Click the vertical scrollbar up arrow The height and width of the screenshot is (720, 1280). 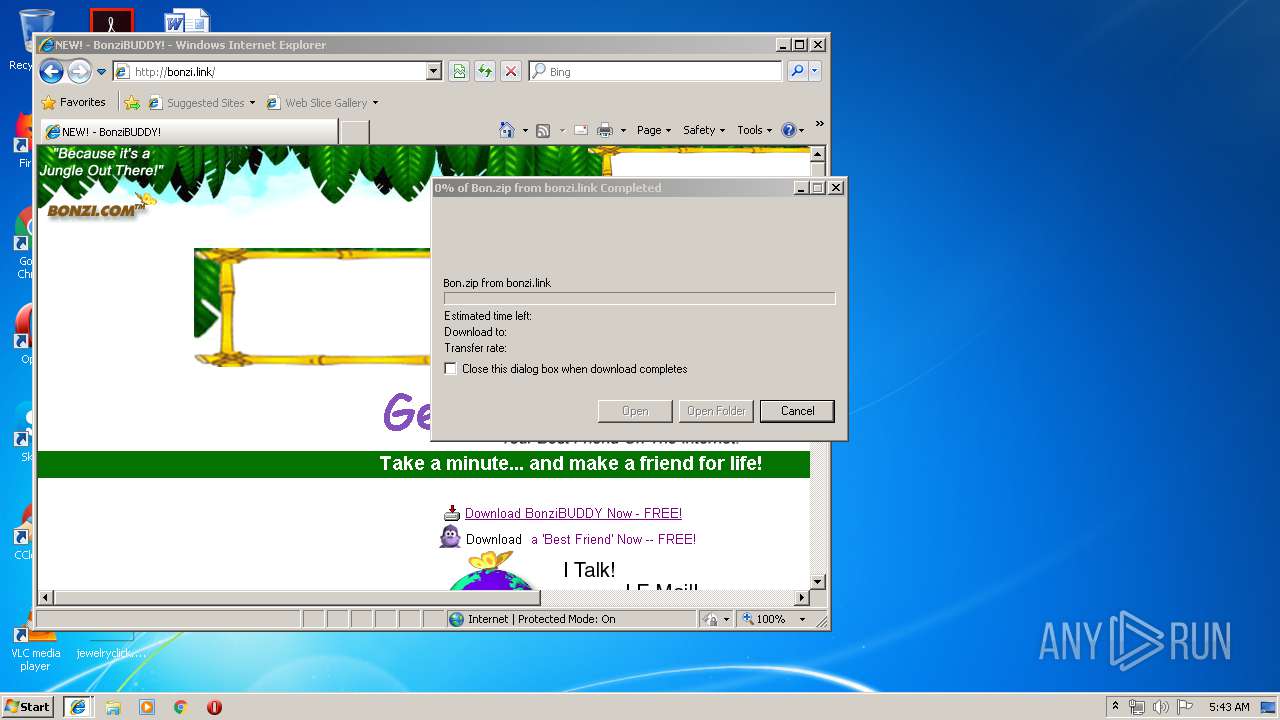tap(817, 155)
